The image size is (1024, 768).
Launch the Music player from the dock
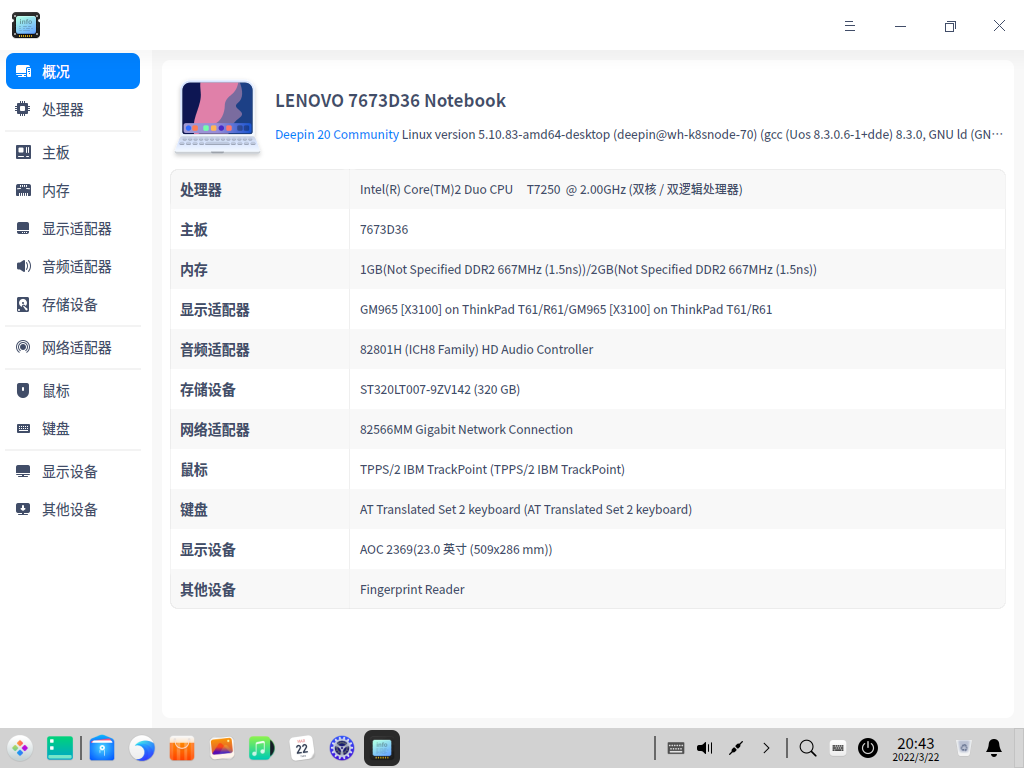click(261, 747)
